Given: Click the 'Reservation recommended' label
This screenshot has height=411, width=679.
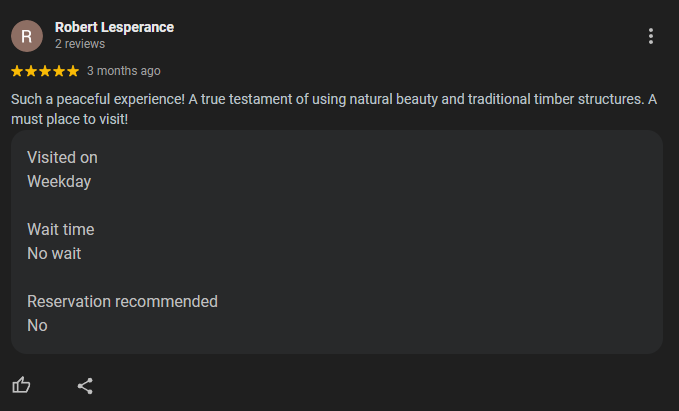Looking at the screenshot, I should click(123, 301).
